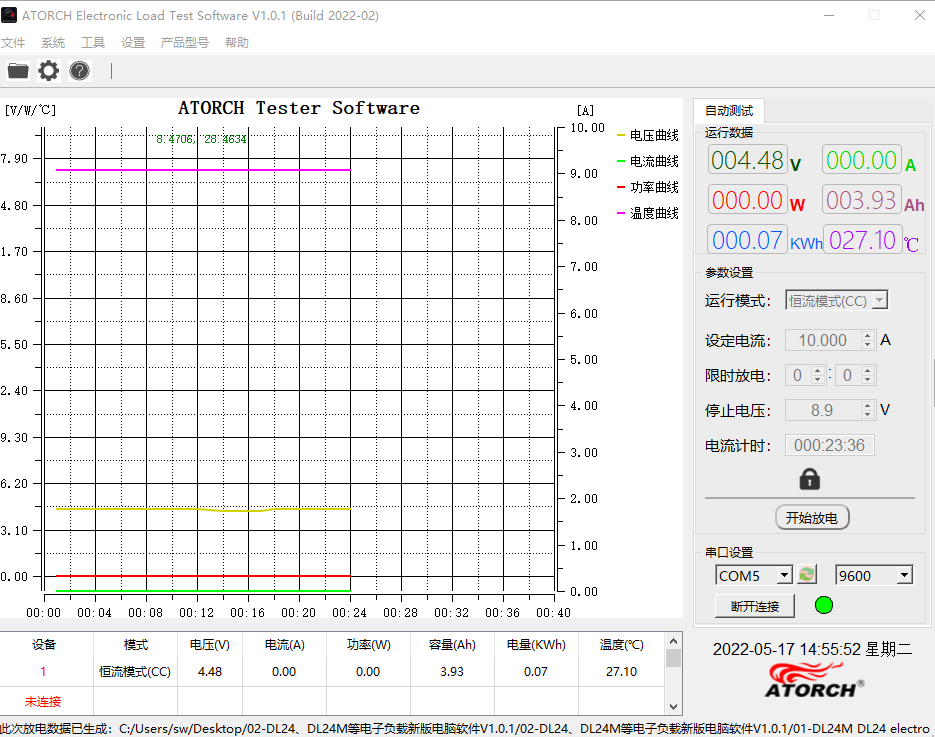Click the table scrollbar up arrow

click(x=673, y=641)
